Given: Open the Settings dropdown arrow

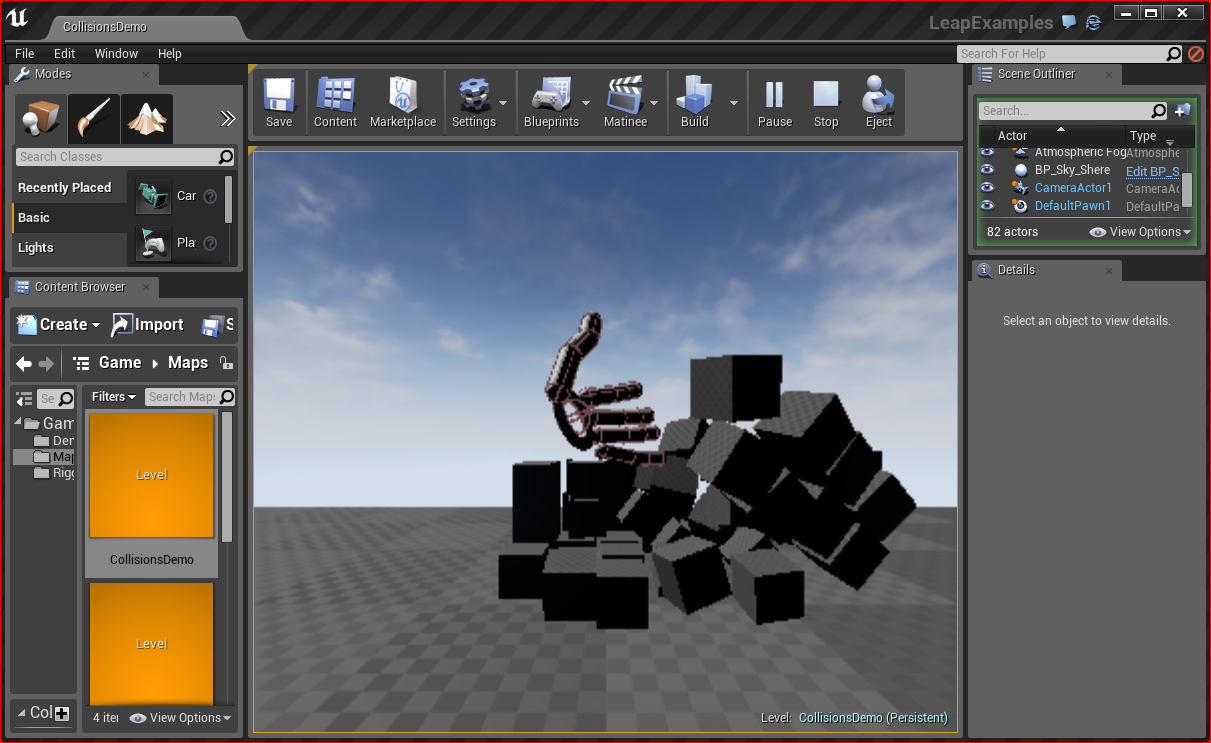Looking at the screenshot, I should pyautogui.click(x=503, y=103).
